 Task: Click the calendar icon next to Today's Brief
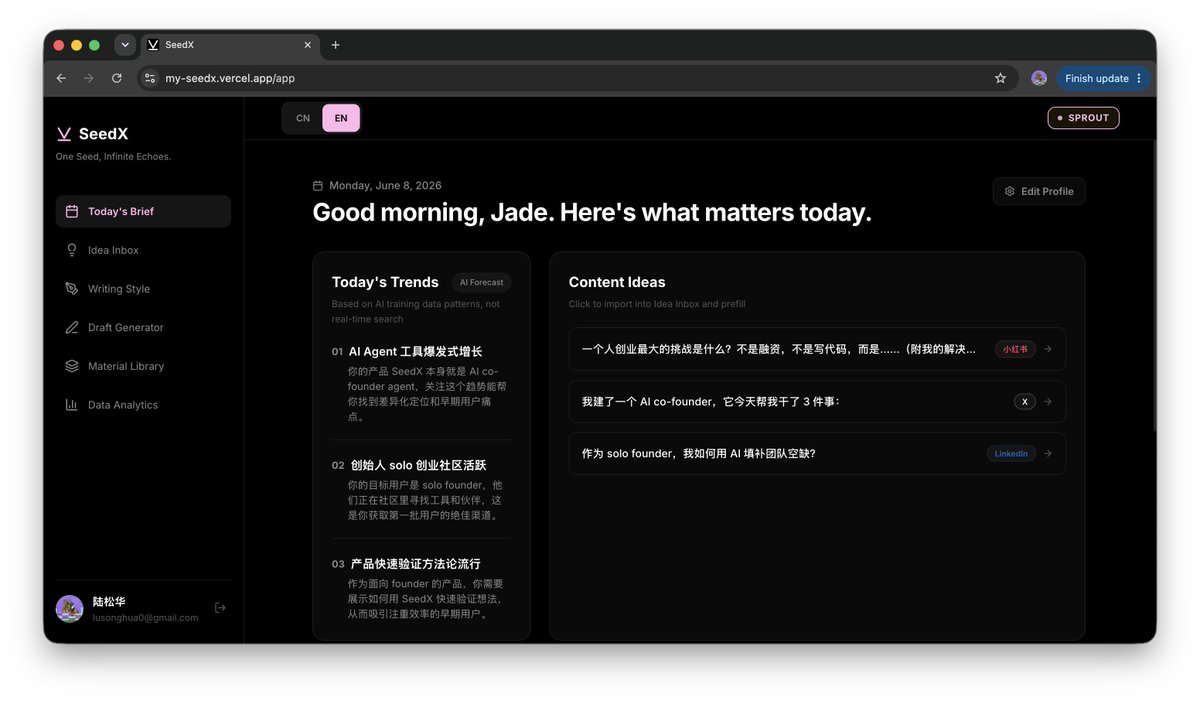72,211
